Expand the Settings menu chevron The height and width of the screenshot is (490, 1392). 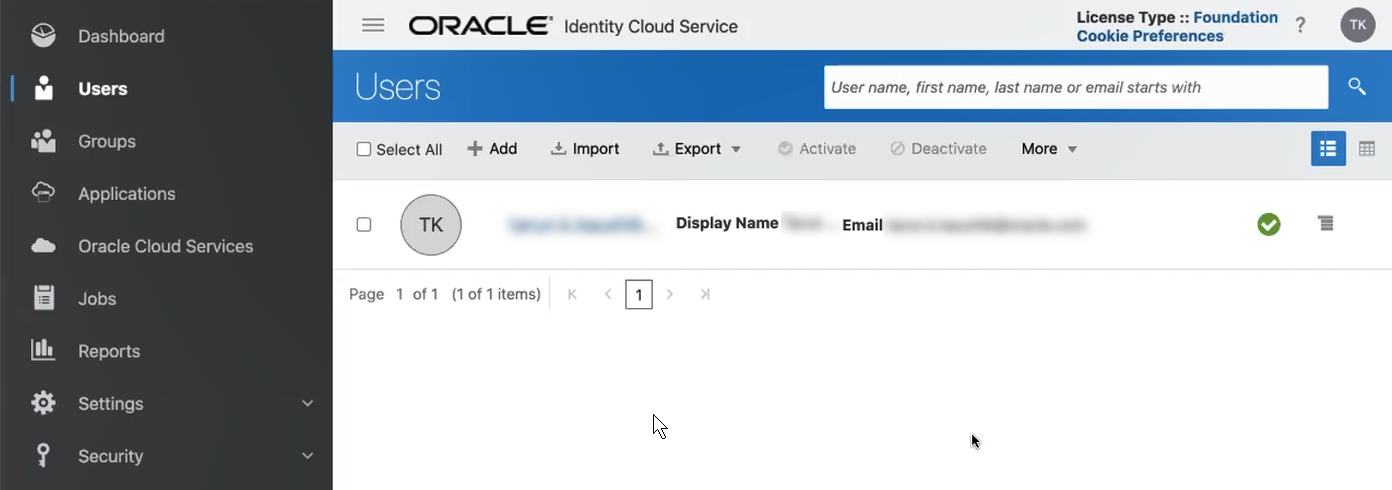pos(307,403)
